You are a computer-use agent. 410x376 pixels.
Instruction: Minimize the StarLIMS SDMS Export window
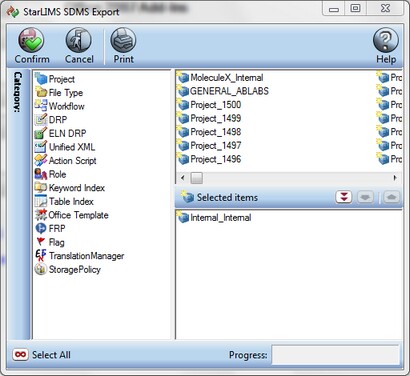(x=334, y=8)
